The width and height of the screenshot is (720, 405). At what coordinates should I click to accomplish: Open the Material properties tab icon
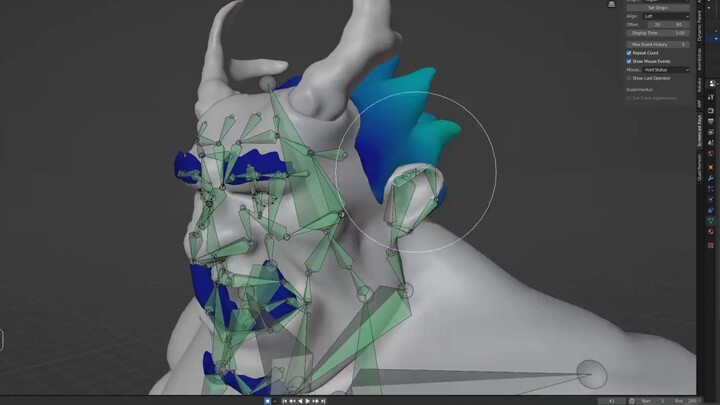pos(711,232)
